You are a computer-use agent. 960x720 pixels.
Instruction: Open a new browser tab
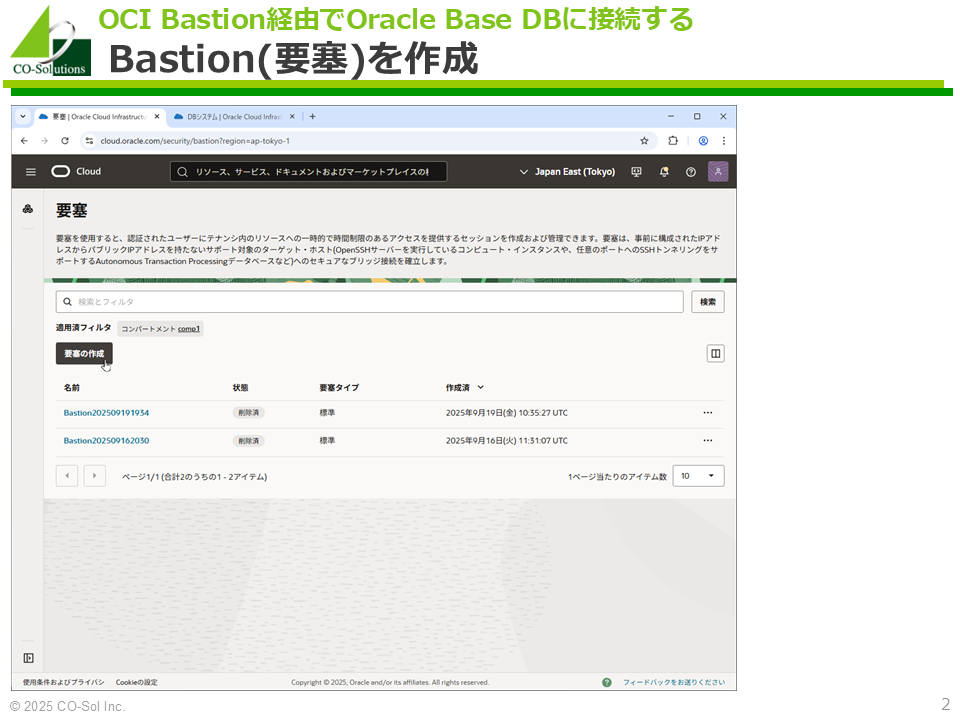(x=312, y=116)
